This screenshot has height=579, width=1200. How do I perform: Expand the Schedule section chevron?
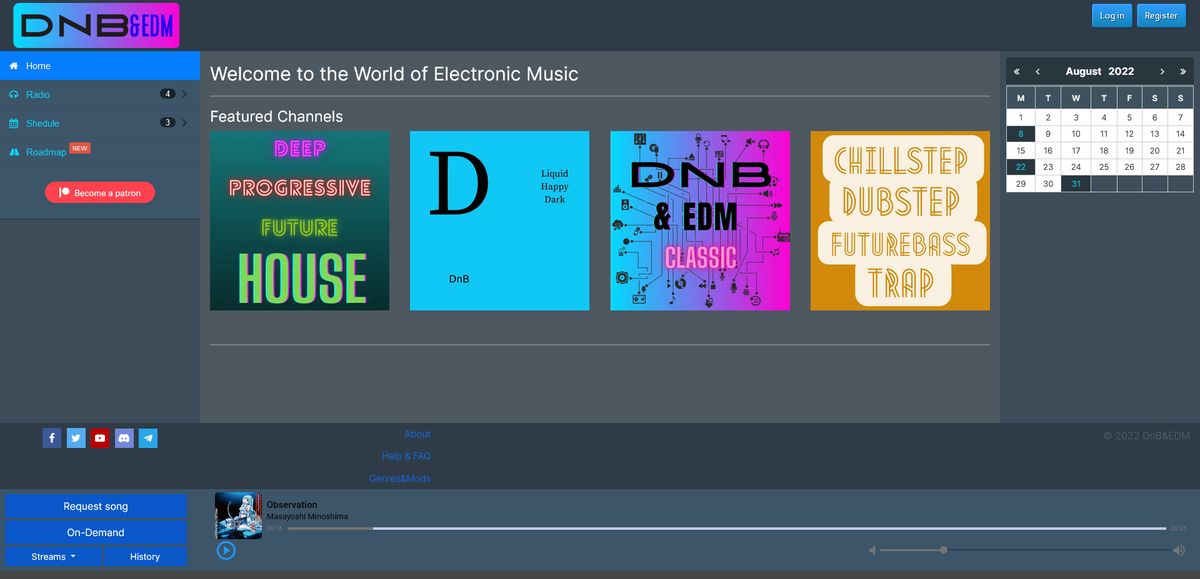coord(185,123)
